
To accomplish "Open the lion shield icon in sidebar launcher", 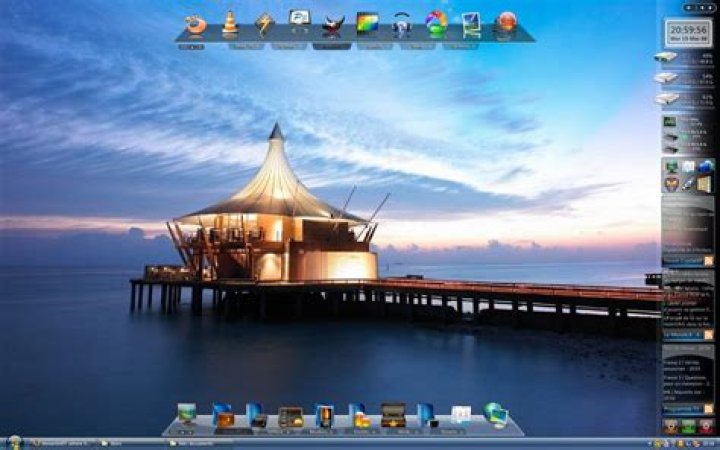I will point(671,184).
